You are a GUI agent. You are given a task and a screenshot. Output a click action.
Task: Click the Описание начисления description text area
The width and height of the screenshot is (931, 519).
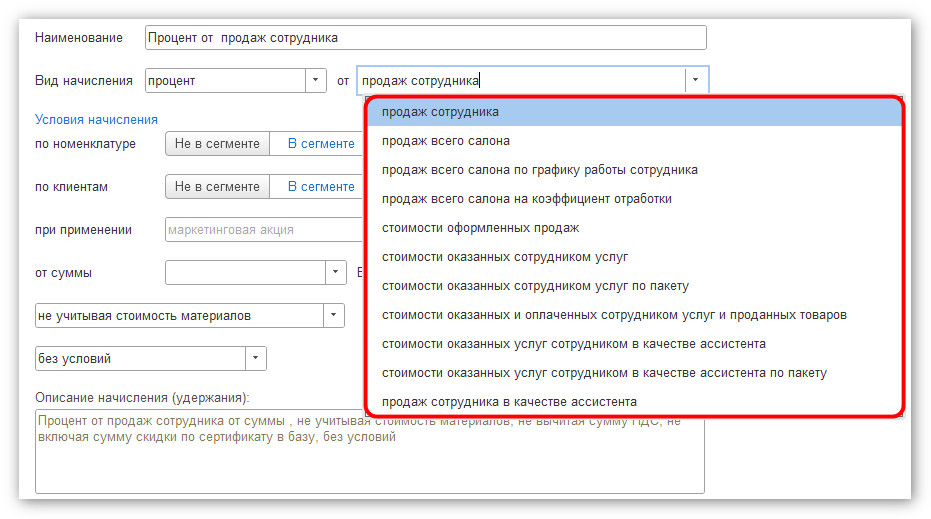click(370, 451)
